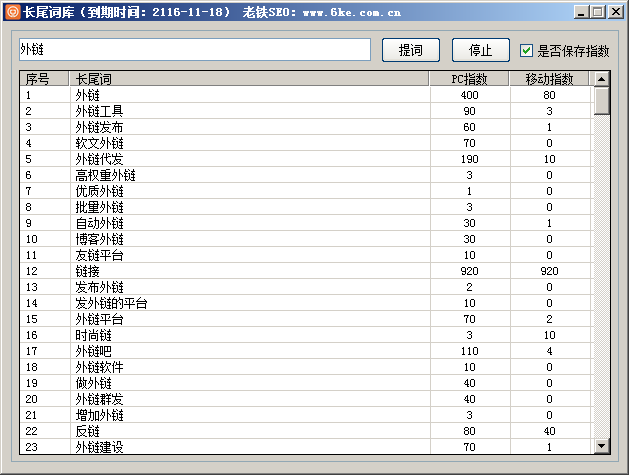
Task: Sort by the 移动指数 column header
Action: click(x=549, y=79)
